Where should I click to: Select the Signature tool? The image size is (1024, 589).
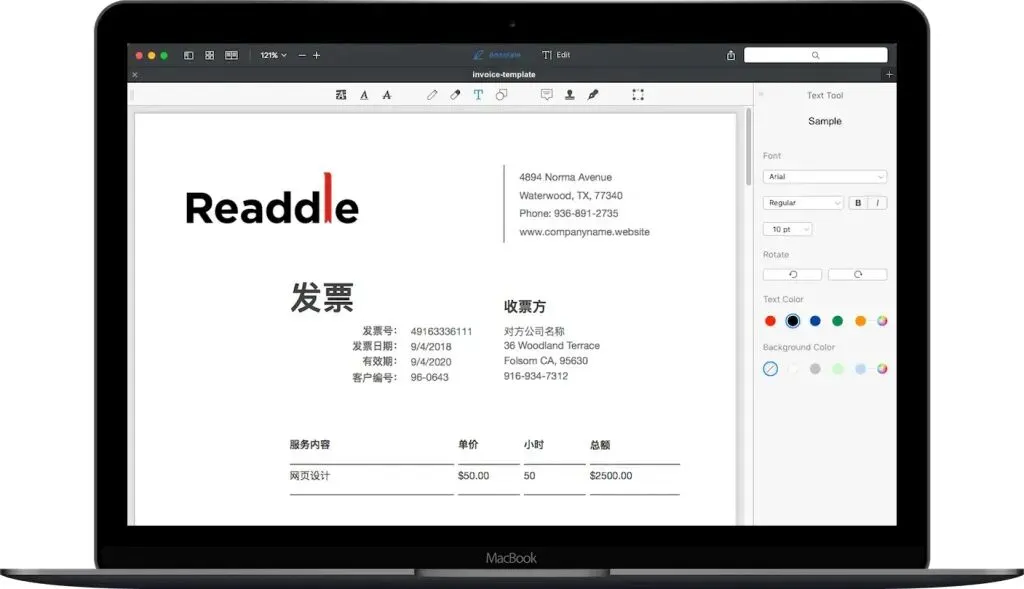(x=593, y=95)
